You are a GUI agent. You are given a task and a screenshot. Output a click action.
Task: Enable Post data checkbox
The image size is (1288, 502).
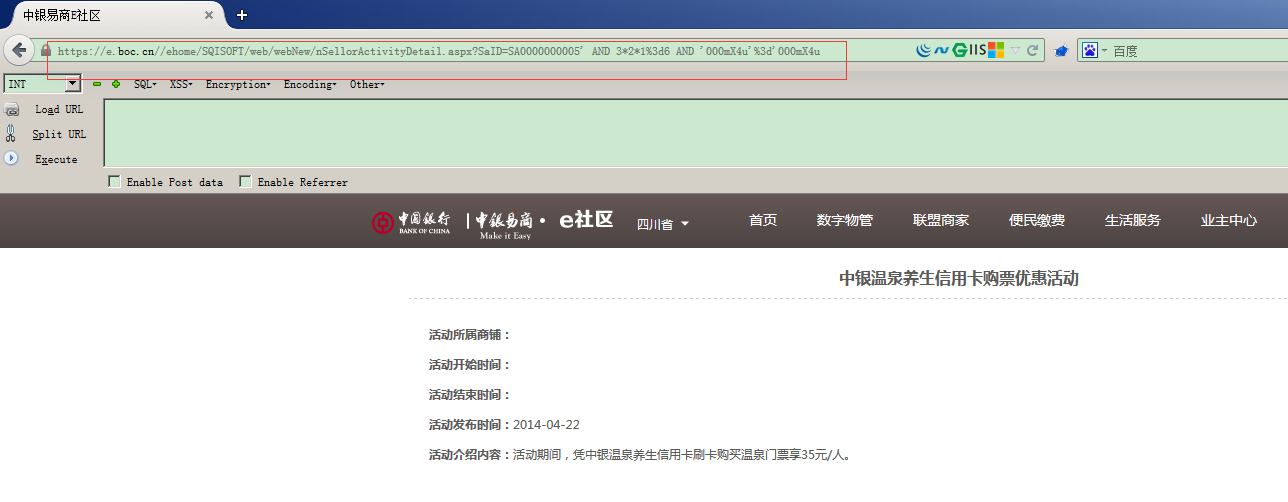pyautogui.click(x=114, y=182)
